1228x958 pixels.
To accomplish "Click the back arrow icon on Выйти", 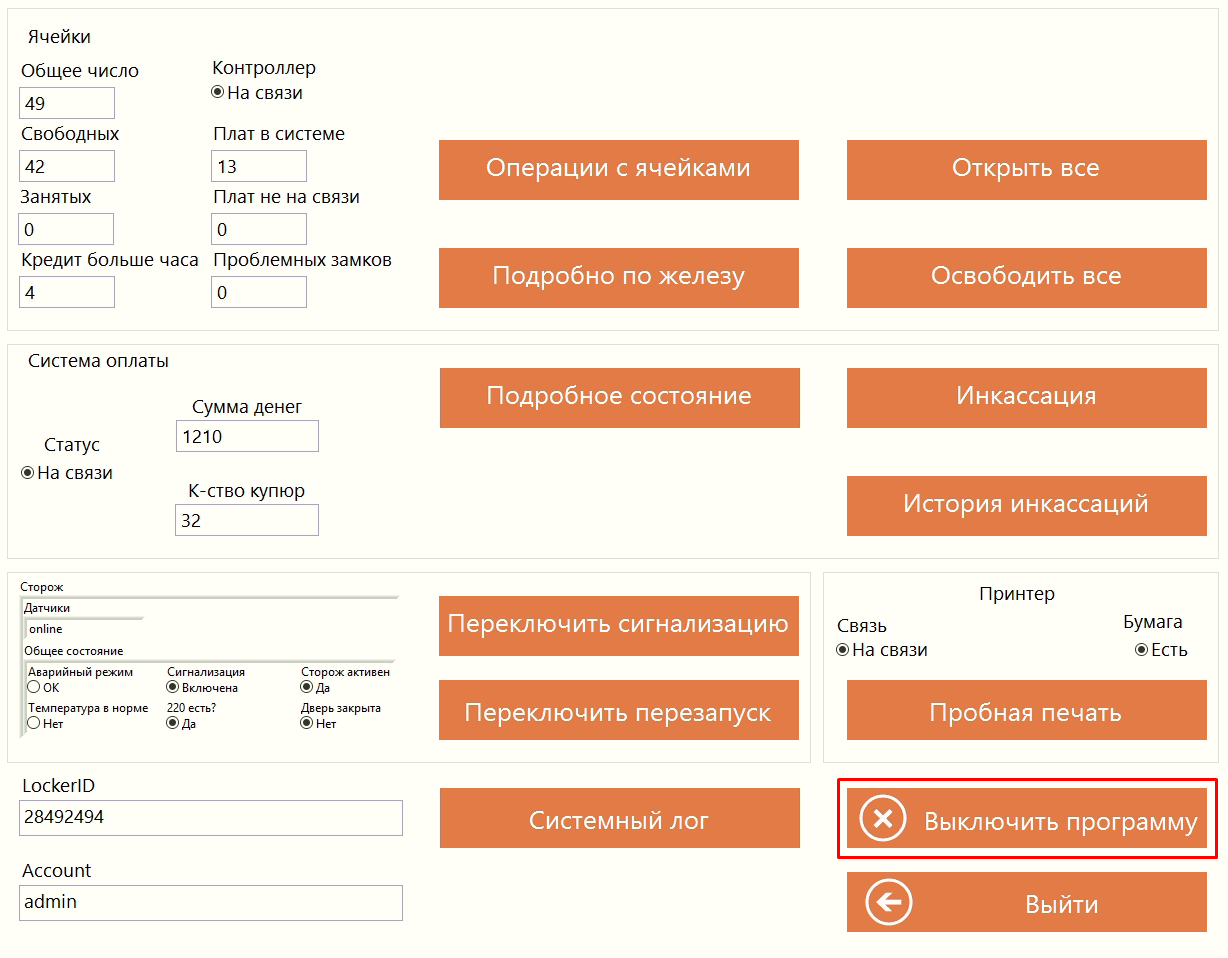I will [x=888, y=903].
